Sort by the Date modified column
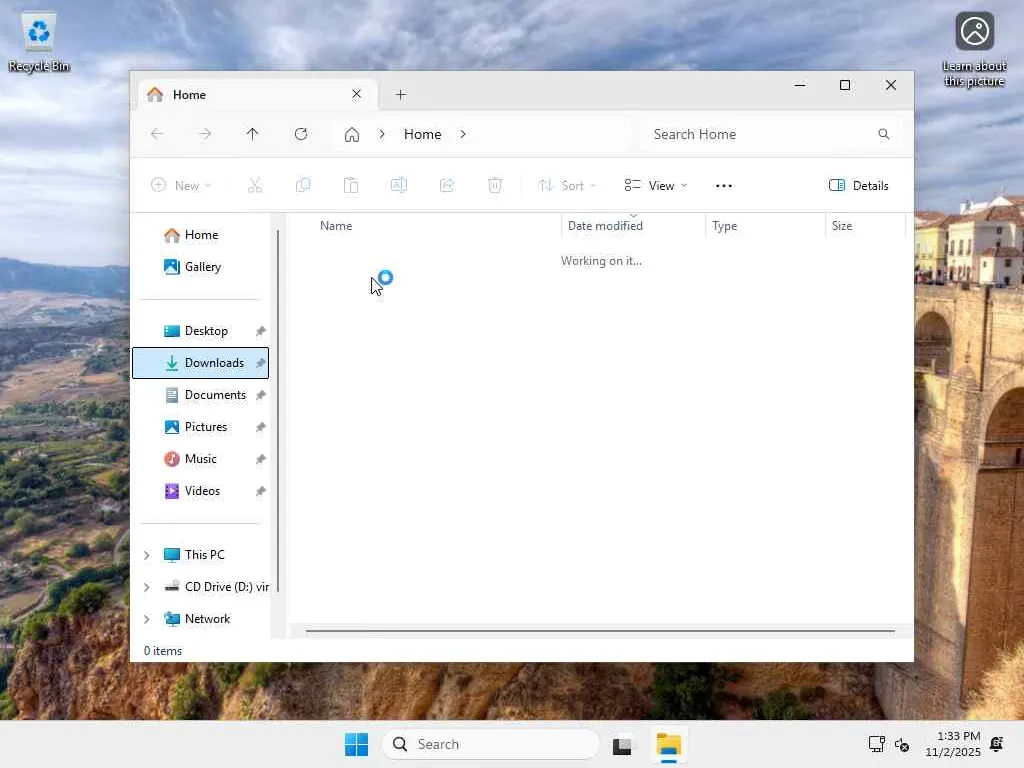Viewport: 1024px width, 768px height. click(633, 226)
